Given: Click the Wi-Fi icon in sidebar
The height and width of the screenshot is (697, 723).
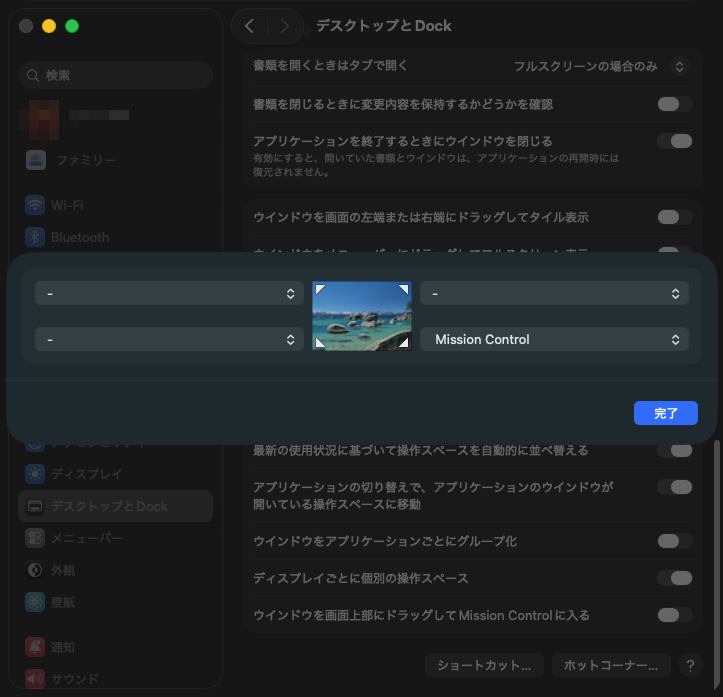Looking at the screenshot, I should pyautogui.click(x=36, y=205).
